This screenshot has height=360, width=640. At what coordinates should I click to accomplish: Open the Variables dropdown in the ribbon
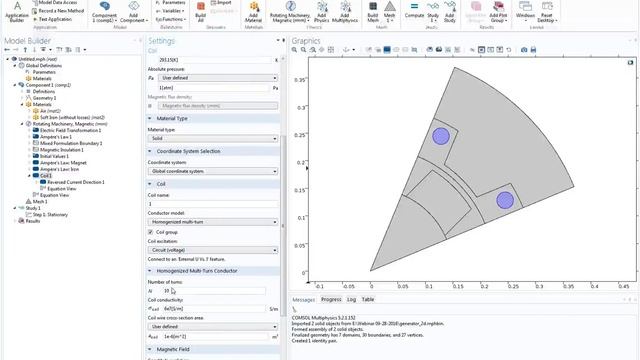pyautogui.click(x=170, y=11)
